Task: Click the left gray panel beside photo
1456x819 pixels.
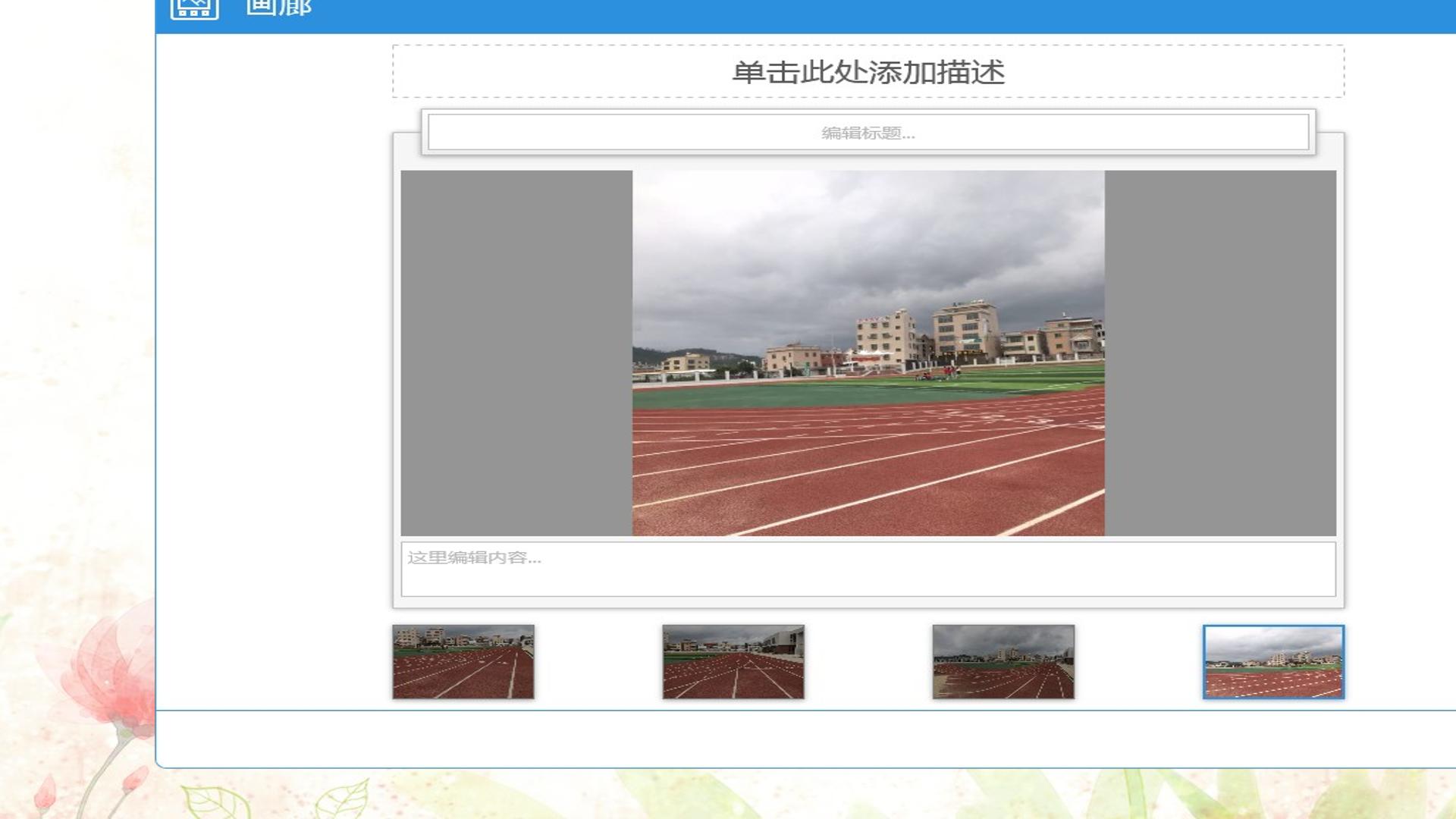Action: click(516, 353)
